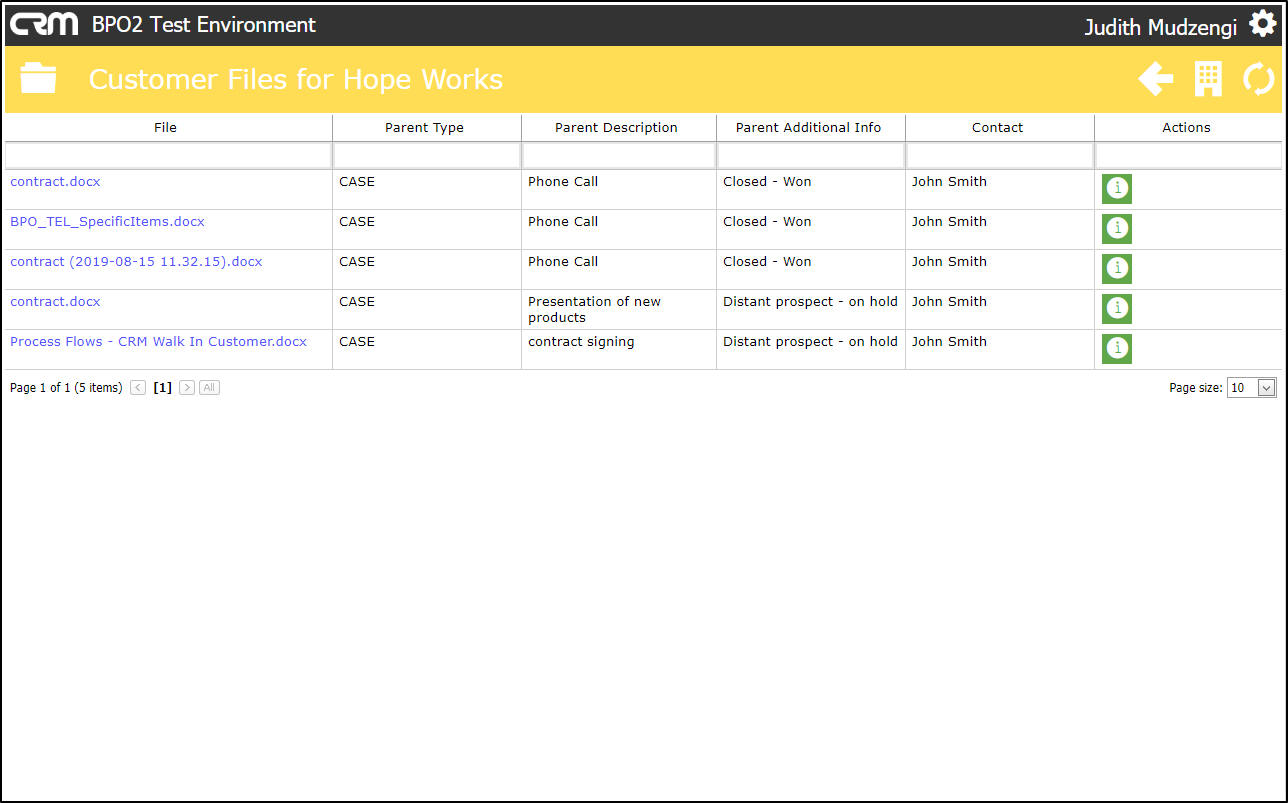Open the settings gear next to Judith Mudzengi
The image size is (1288, 803).
[x=1263, y=25]
